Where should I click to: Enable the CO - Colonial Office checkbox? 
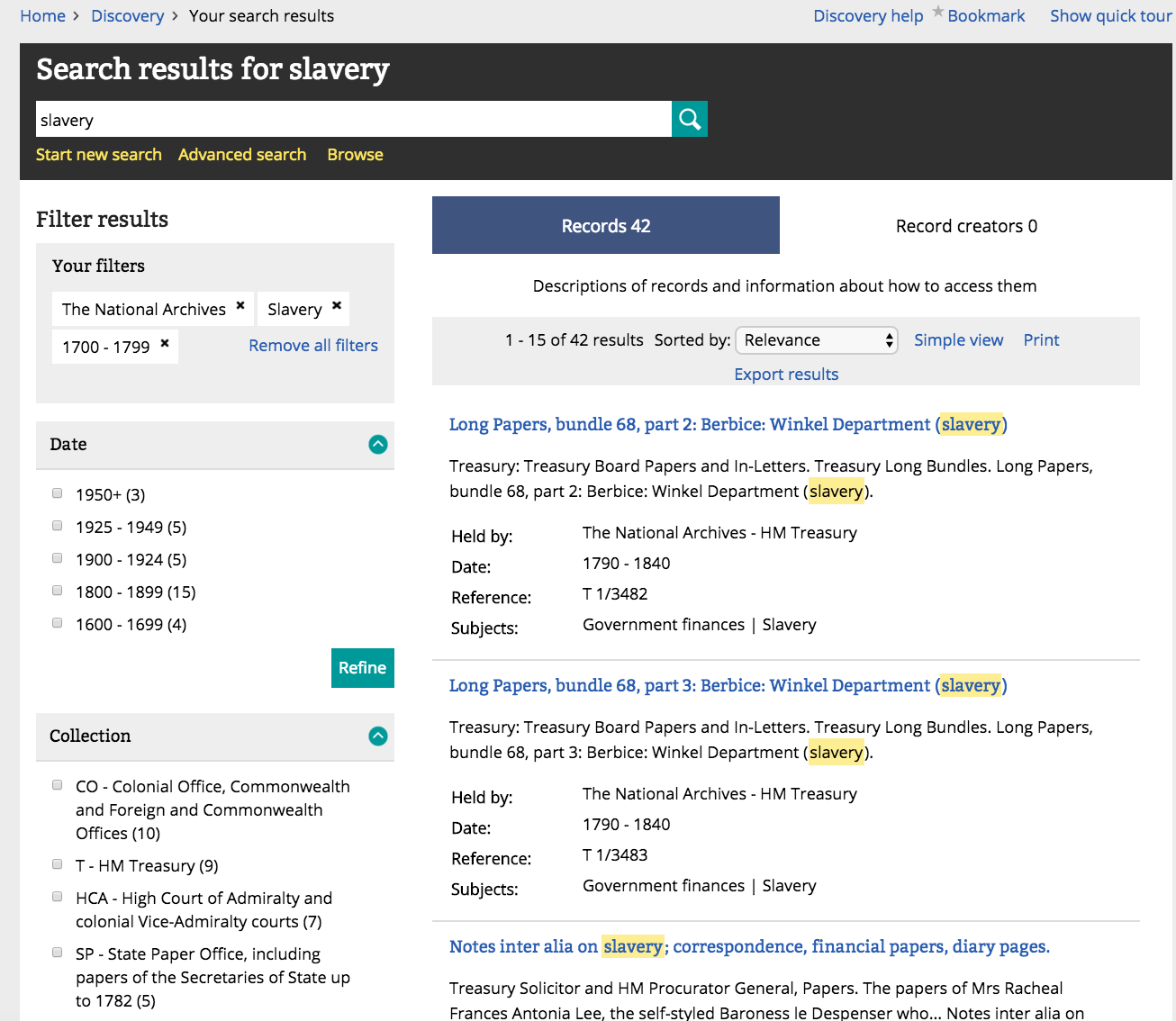[58, 785]
